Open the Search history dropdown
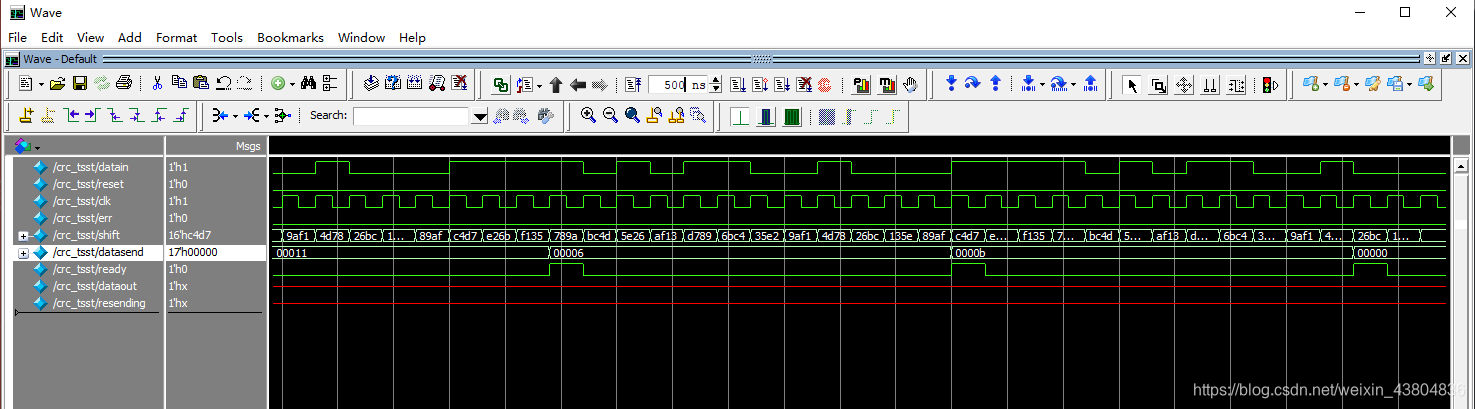1475x409 pixels. pyautogui.click(x=479, y=116)
